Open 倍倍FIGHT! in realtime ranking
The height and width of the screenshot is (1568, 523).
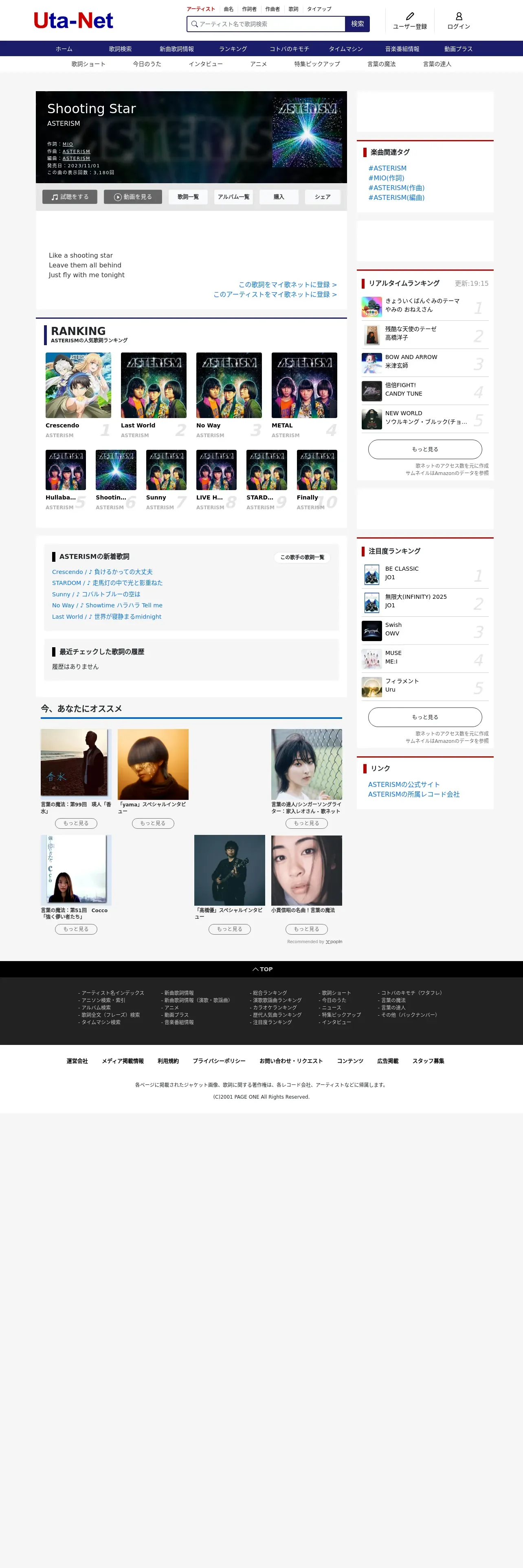425,391
